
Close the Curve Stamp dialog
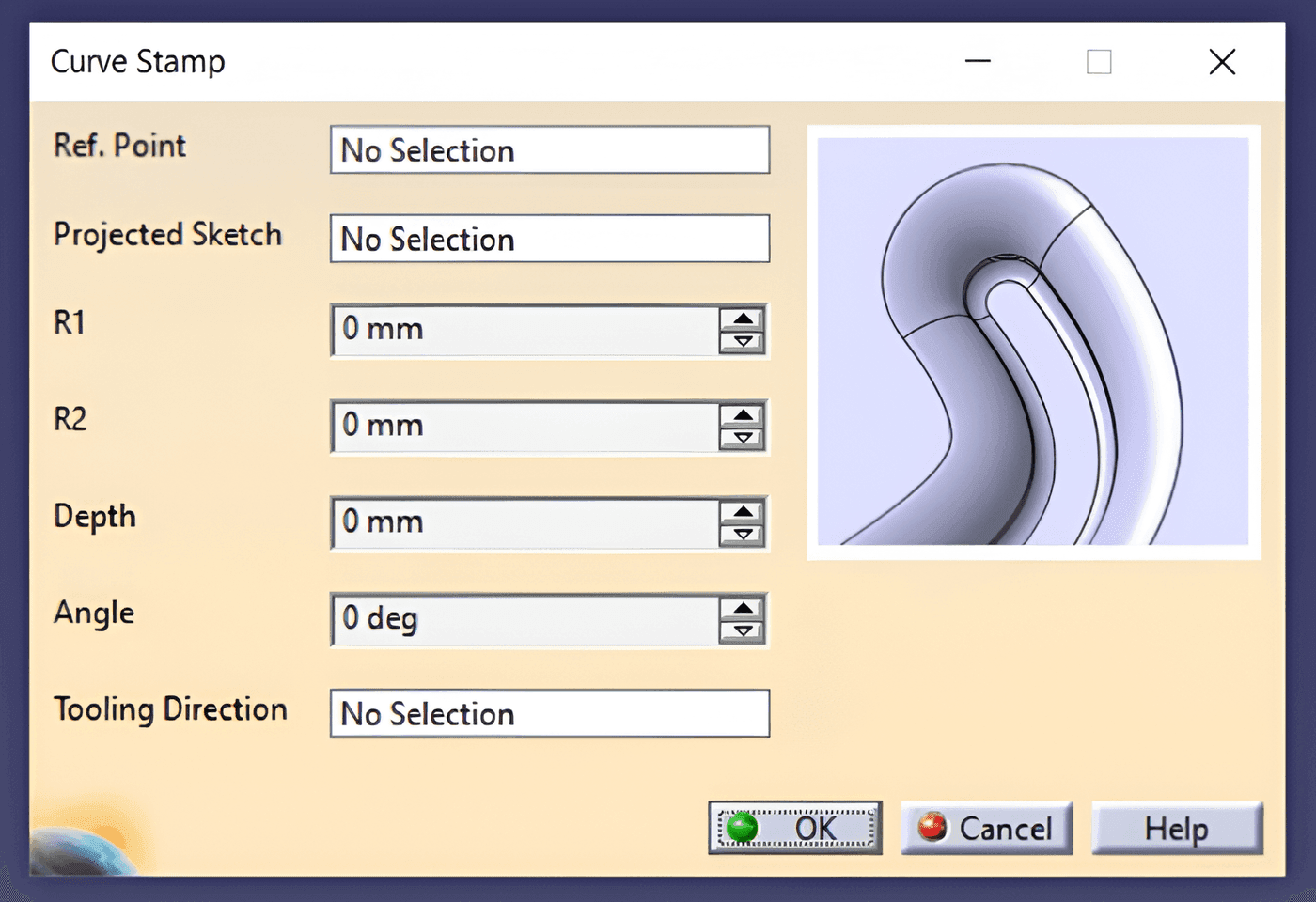click(1222, 62)
